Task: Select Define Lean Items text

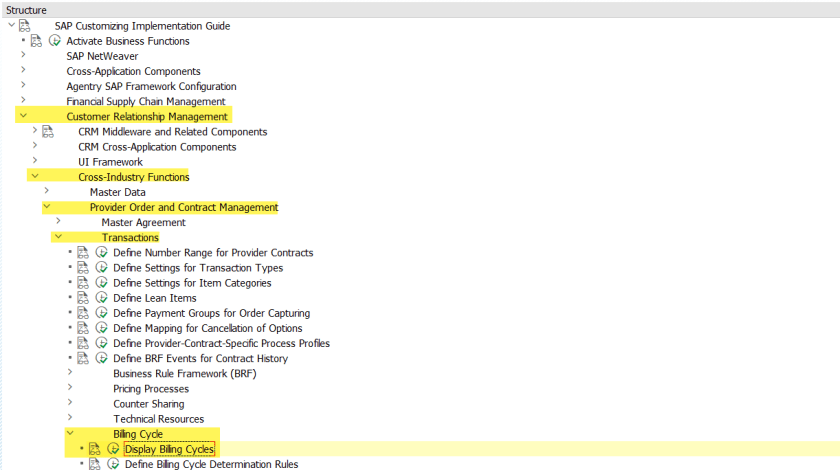Action: click(154, 298)
